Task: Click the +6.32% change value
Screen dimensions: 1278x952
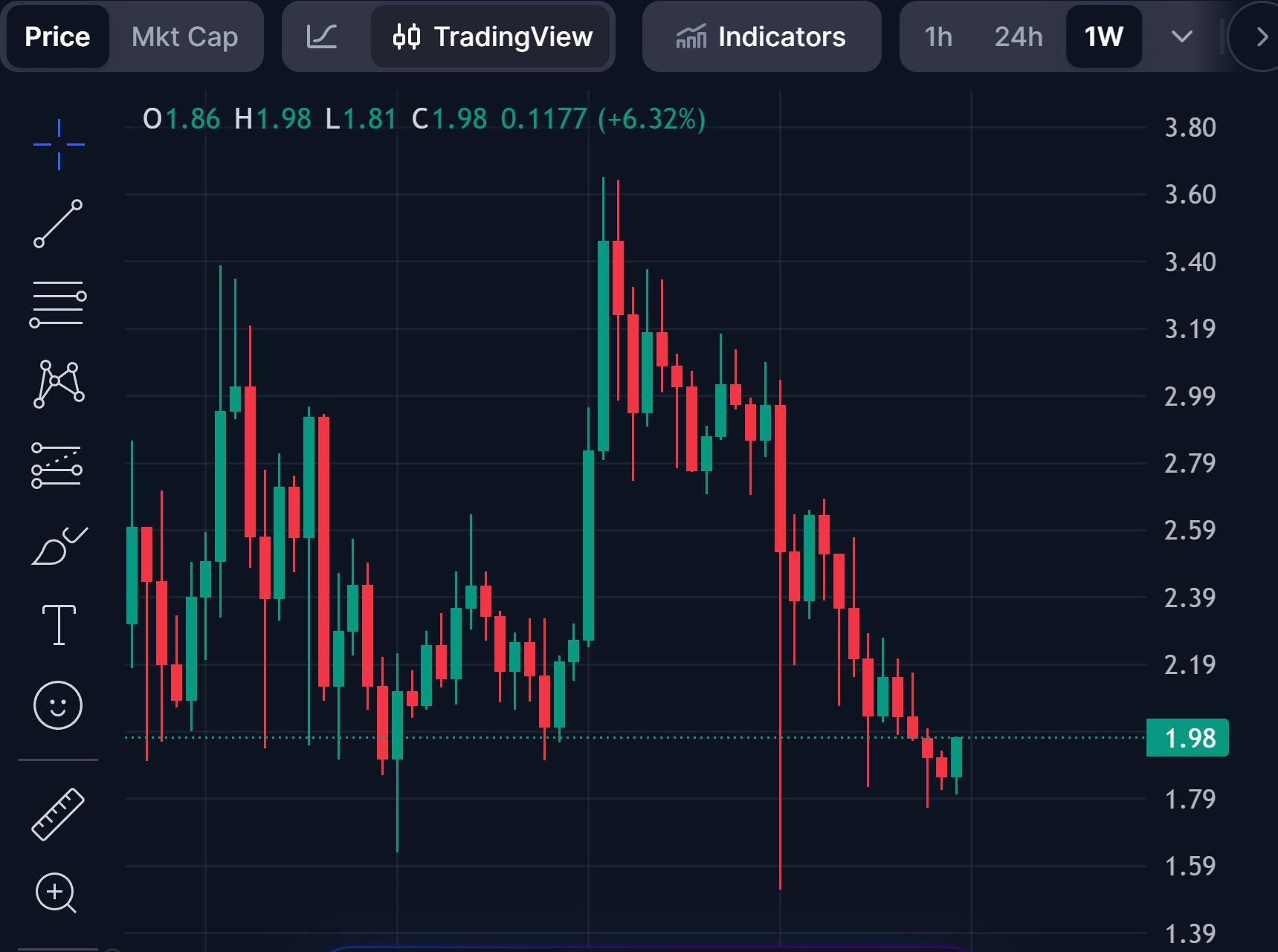Action: pos(652,119)
